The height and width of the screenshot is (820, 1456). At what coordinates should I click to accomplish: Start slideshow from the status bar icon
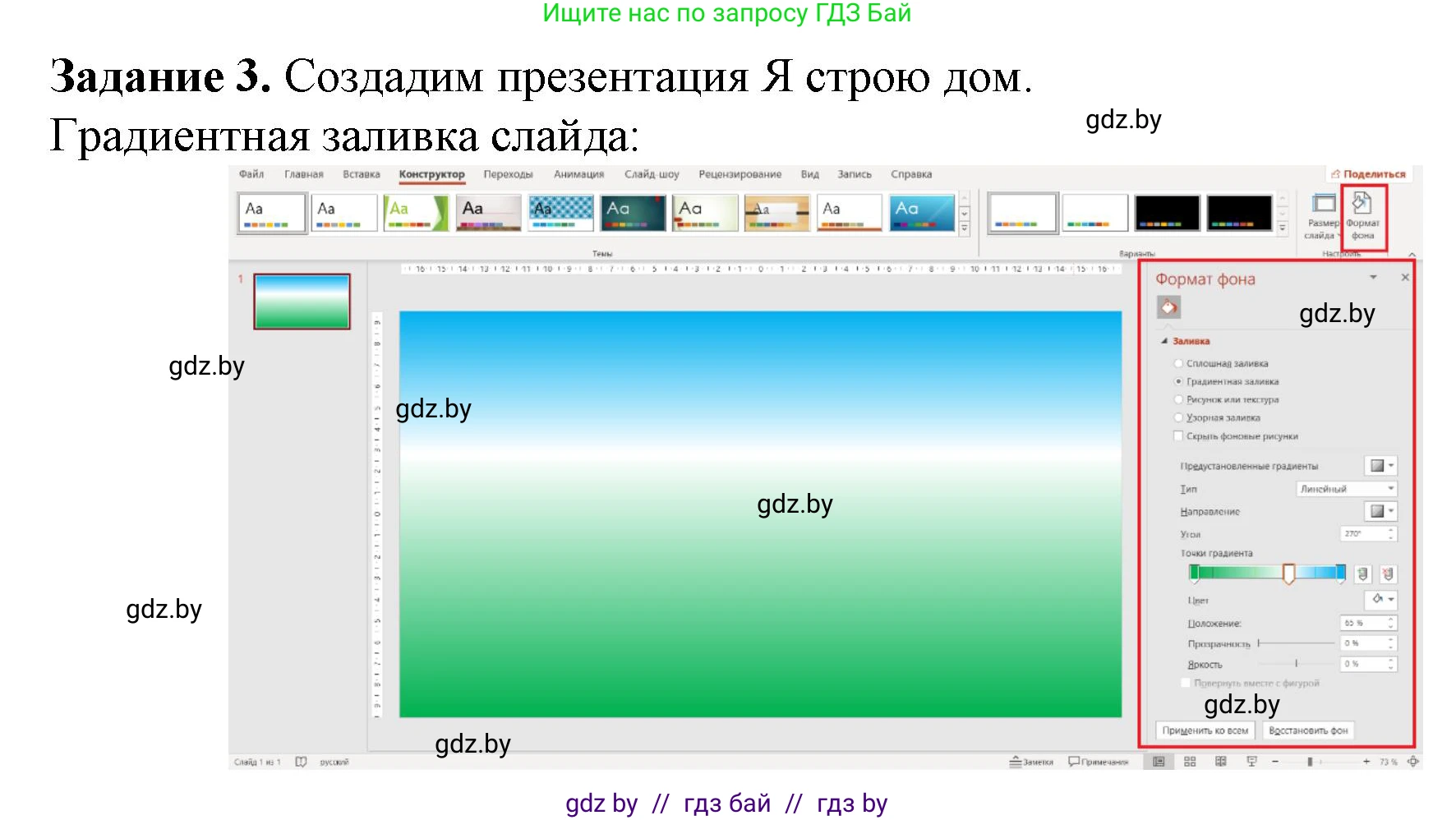[x=1252, y=762]
